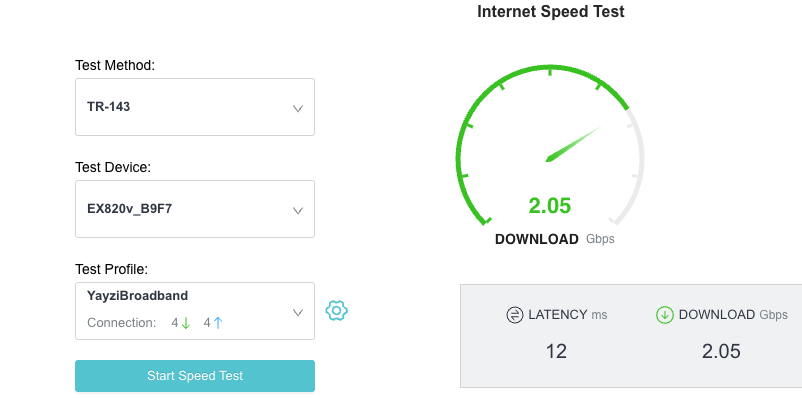Open the TR-143 test method combo box

pyautogui.click(x=195, y=107)
